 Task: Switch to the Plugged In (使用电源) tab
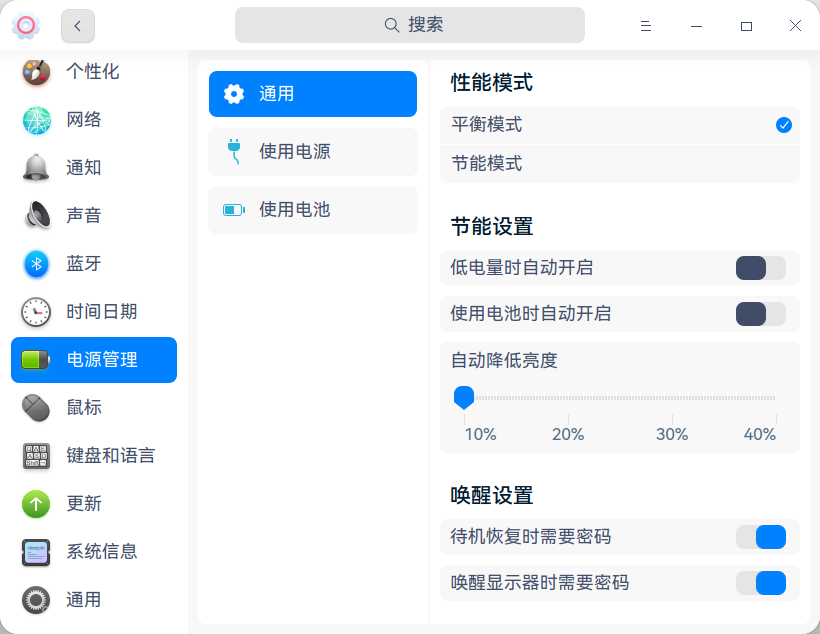pos(312,152)
